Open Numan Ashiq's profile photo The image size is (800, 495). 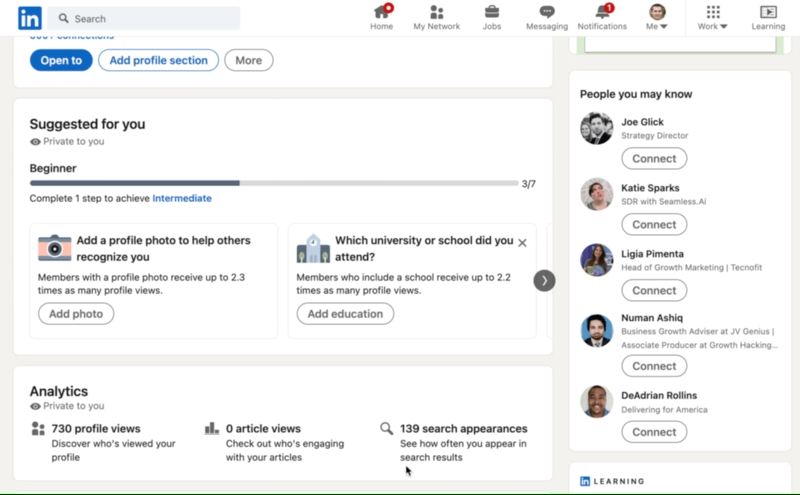coord(596,331)
